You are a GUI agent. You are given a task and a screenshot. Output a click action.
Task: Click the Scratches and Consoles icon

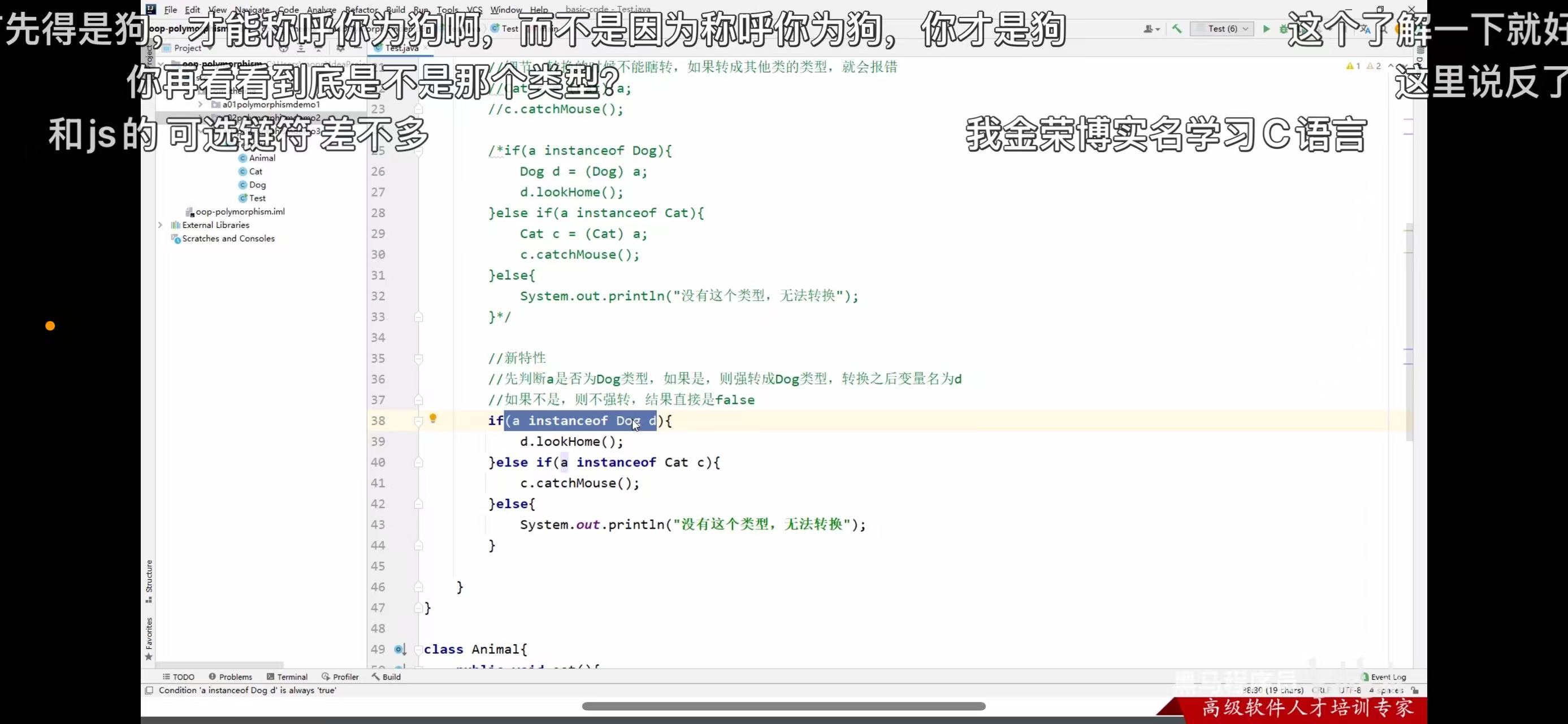pos(176,238)
